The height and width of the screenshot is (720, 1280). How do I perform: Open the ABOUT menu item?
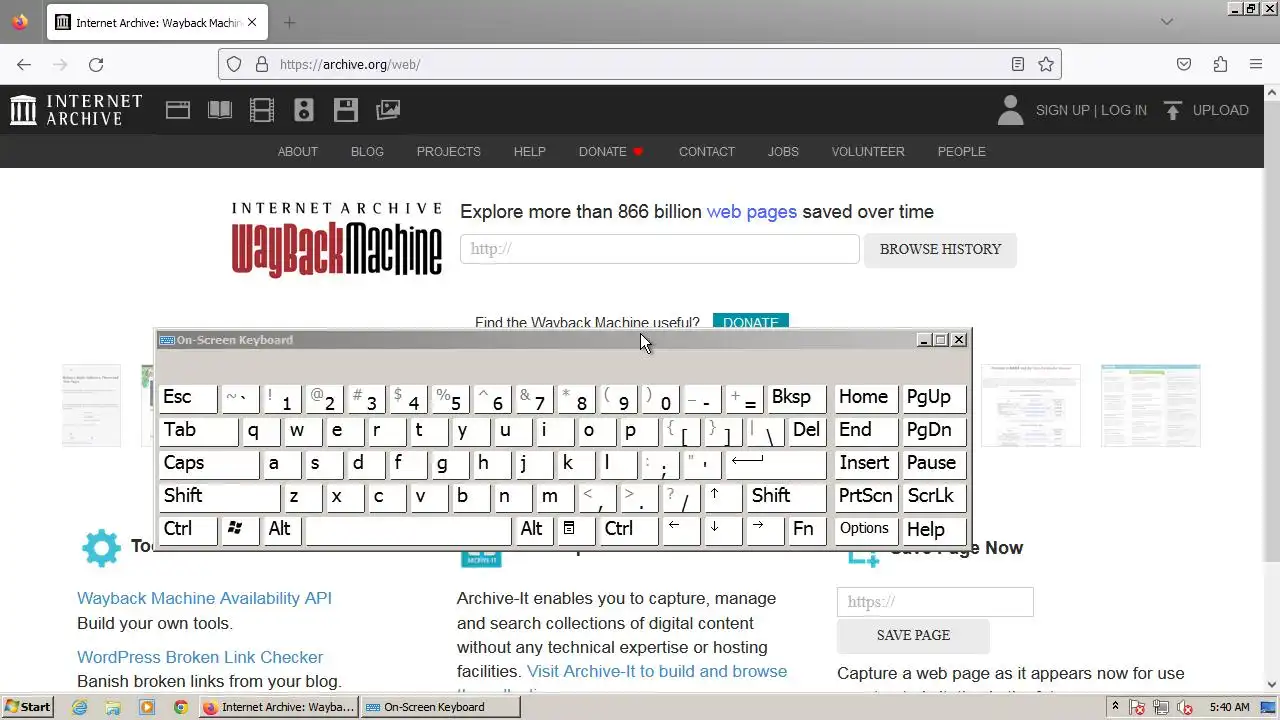(x=298, y=152)
